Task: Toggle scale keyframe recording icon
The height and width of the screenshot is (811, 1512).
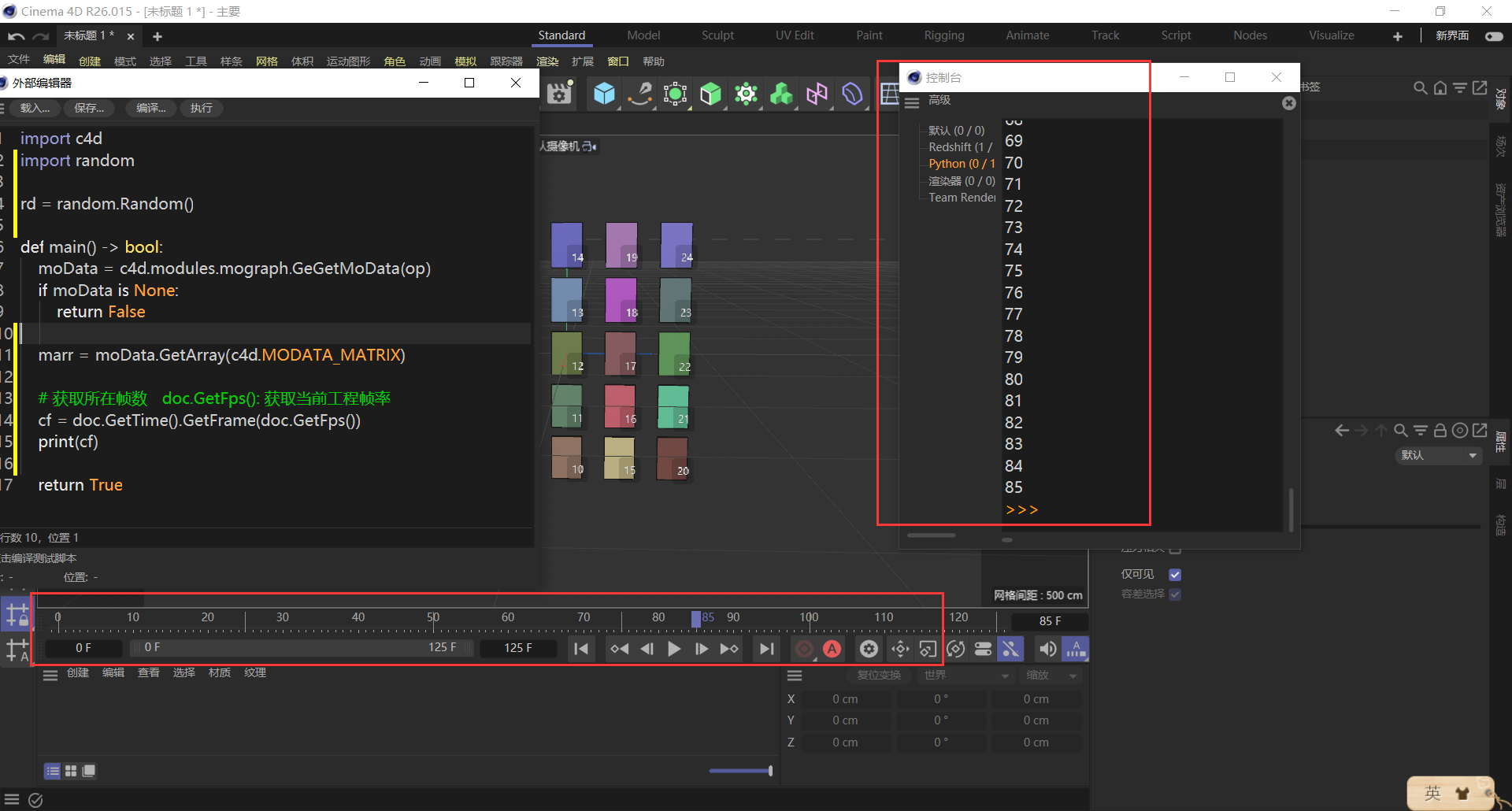Action: click(x=928, y=649)
